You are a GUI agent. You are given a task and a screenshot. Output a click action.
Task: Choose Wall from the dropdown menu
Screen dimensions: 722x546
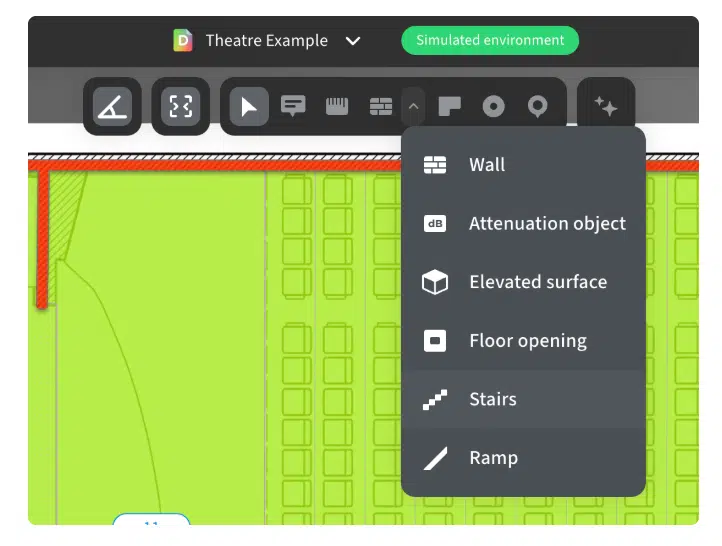point(523,165)
